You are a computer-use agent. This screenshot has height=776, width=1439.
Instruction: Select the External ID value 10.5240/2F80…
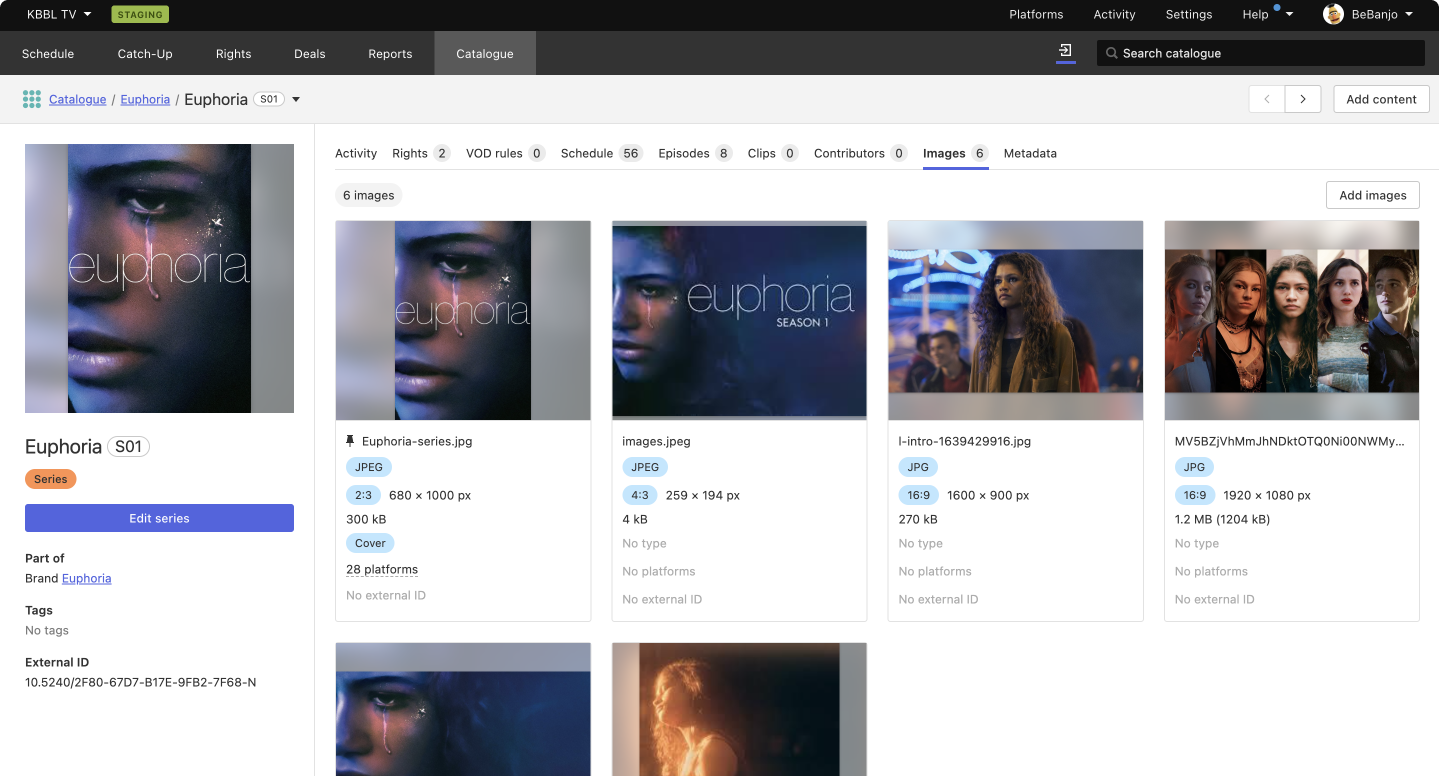pos(141,682)
